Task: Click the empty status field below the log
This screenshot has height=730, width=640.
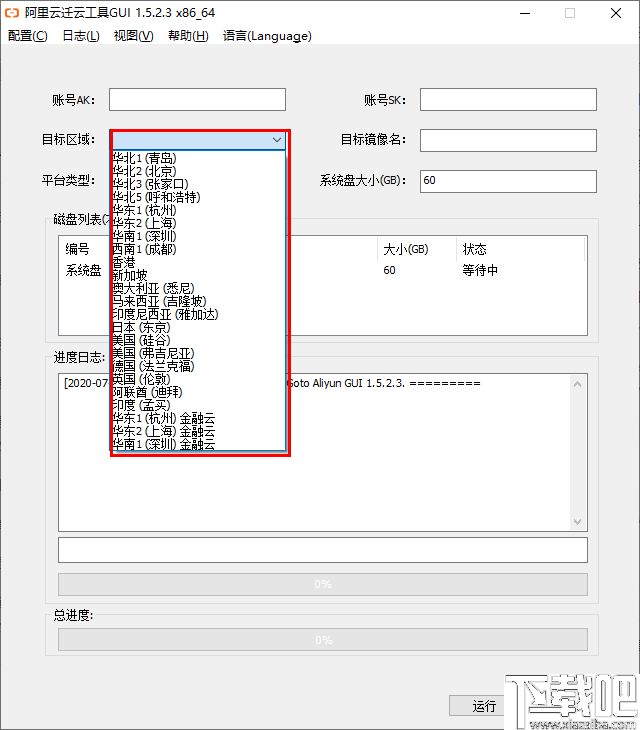Action: (x=323, y=550)
